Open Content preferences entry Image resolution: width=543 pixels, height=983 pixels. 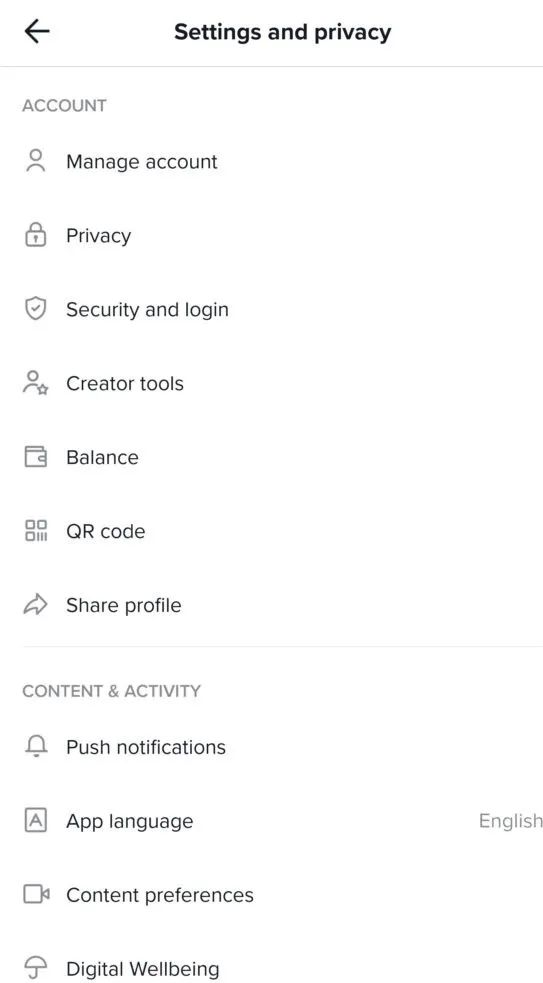pyautogui.click(x=272, y=895)
